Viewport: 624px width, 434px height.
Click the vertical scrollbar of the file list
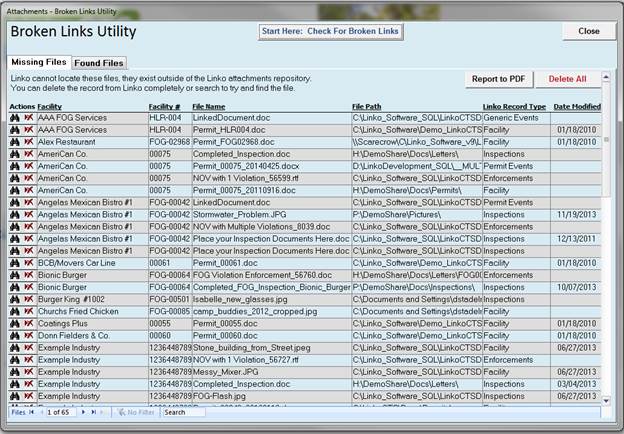pyautogui.click(x=607, y=250)
